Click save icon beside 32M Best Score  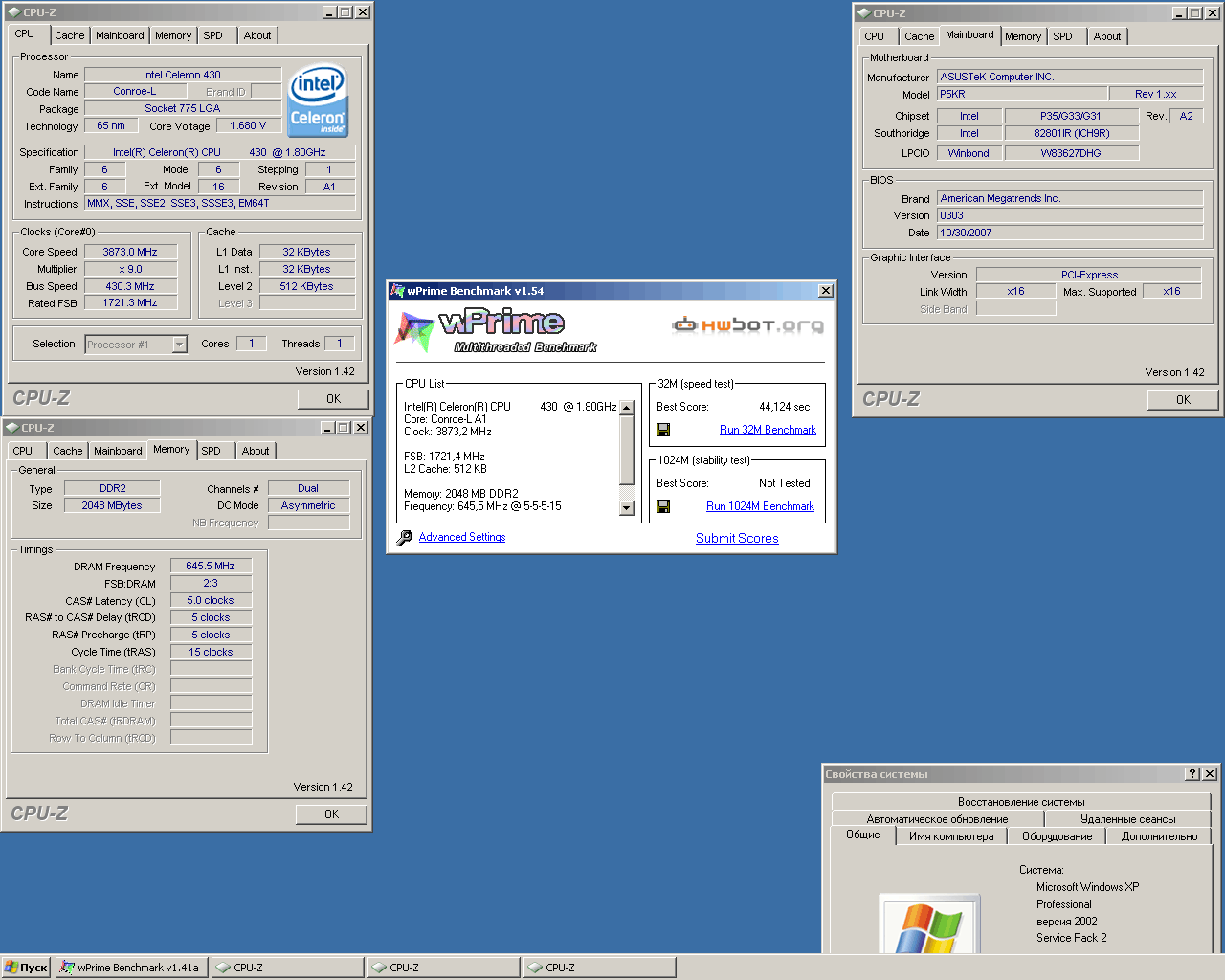663,430
